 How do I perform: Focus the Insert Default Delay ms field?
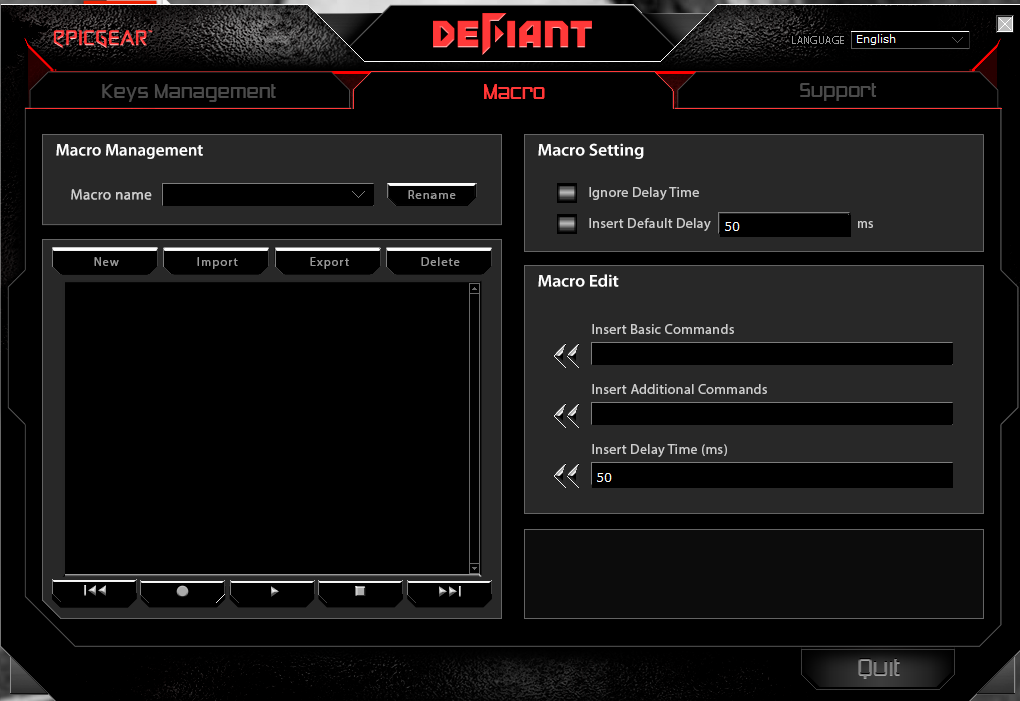(784, 225)
